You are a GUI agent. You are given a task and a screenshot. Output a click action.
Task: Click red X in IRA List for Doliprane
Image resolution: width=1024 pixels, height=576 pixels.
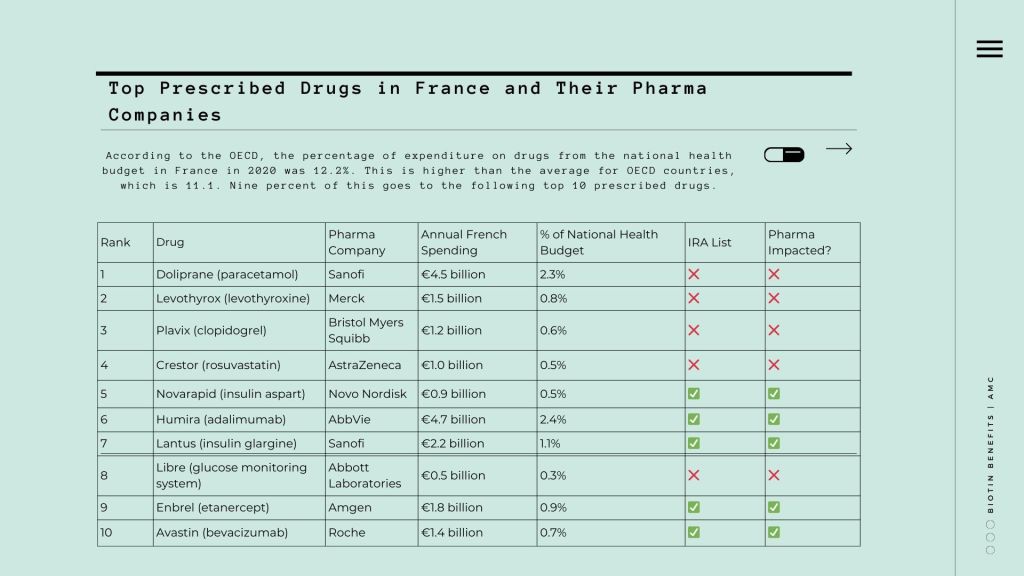pyautogui.click(x=694, y=274)
